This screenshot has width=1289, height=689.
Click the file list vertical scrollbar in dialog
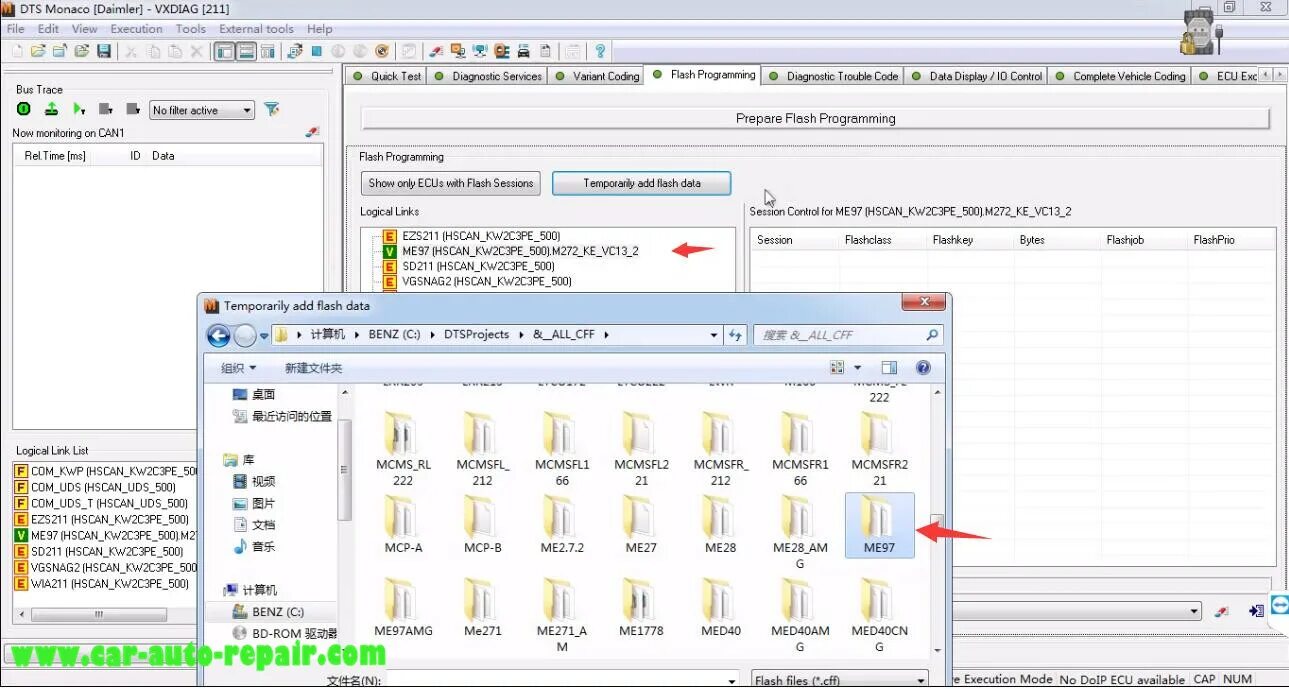[937, 520]
